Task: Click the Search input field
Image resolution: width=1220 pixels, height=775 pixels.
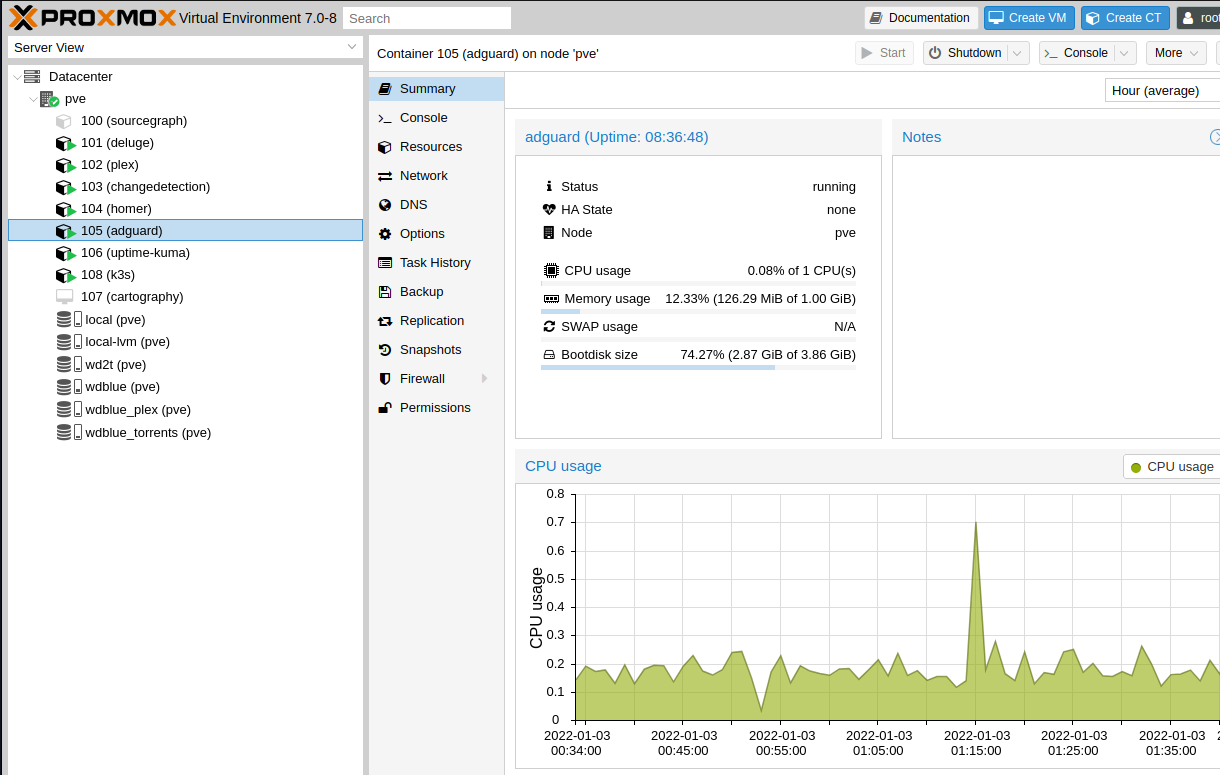Action: tap(426, 18)
